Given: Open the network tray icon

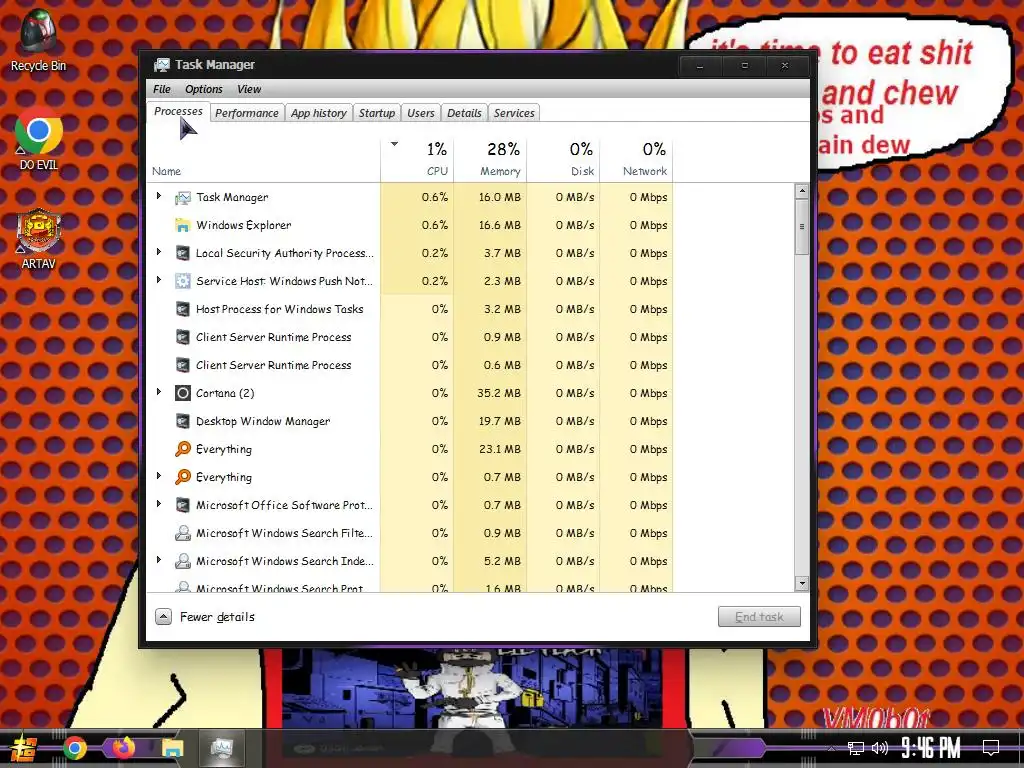Looking at the screenshot, I should point(856,748).
